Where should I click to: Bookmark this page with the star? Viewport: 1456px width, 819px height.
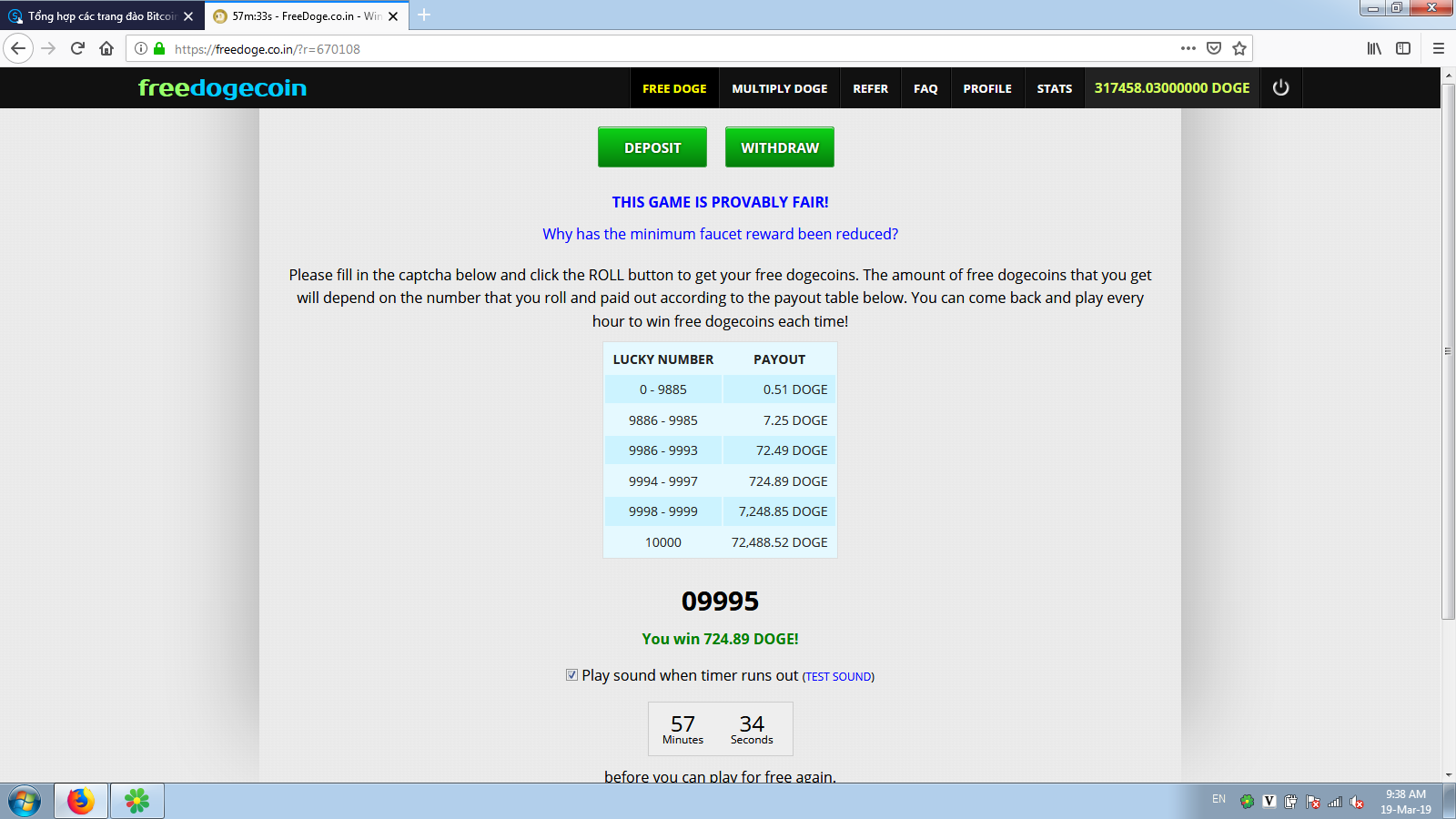[x=1239, y=48]
